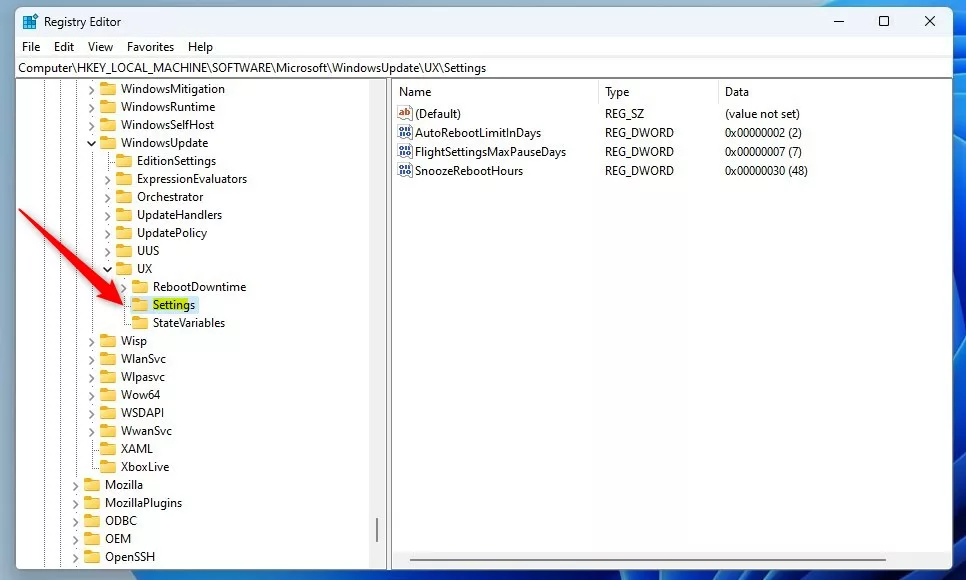Collapse the WindowsUpdate tree node
Image resolution: width=966 pixels, height=580 pixels.
(91, 143)
